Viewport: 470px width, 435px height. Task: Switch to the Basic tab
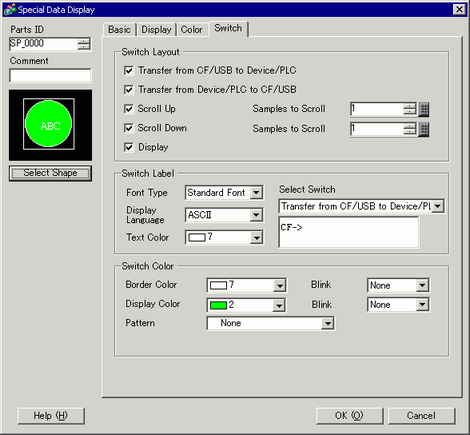click(119, 30)
